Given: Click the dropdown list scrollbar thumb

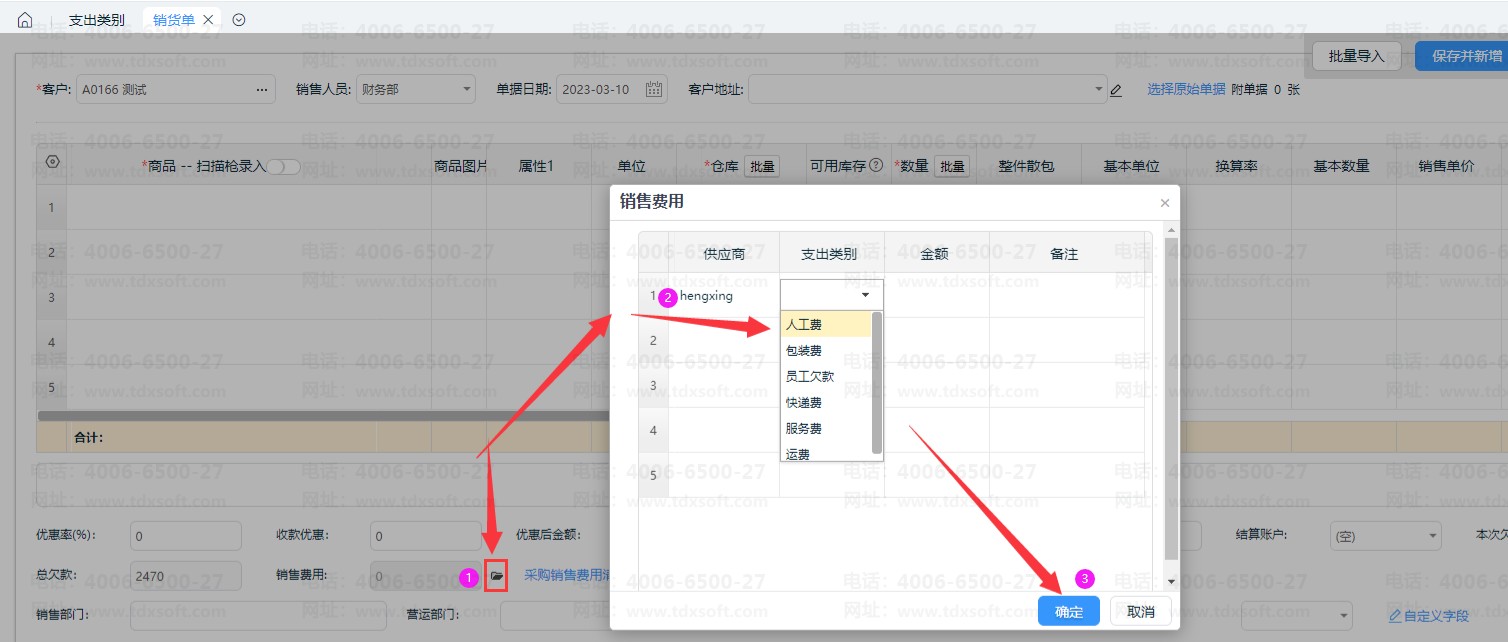Looking at the screenshot, I should coord(877,382).
